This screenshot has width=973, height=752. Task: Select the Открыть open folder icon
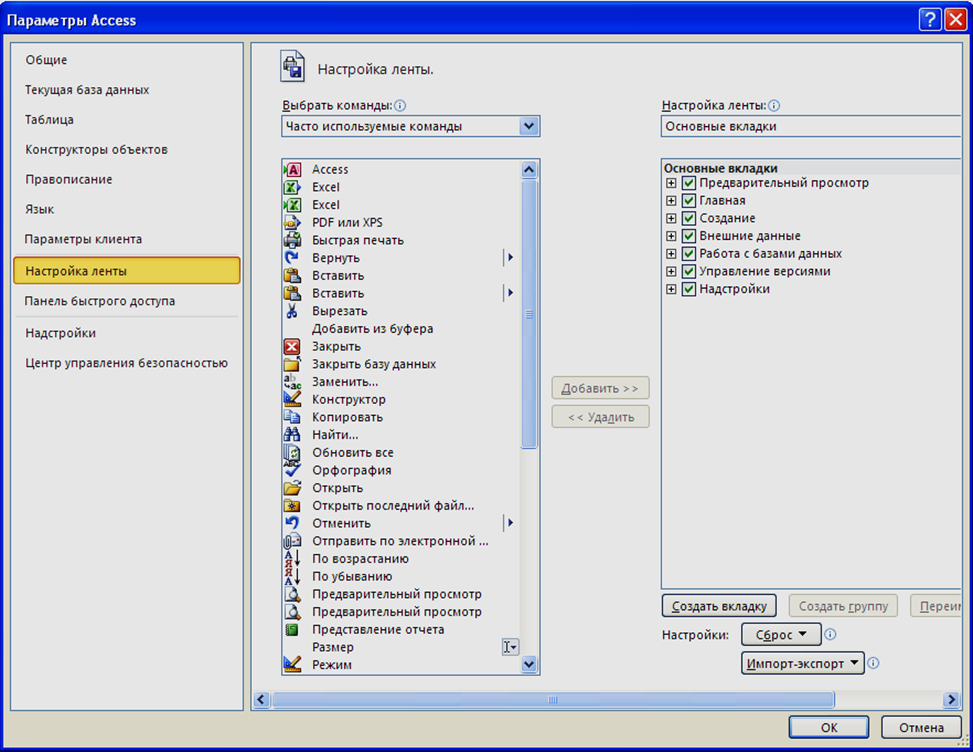click(292, 488)
